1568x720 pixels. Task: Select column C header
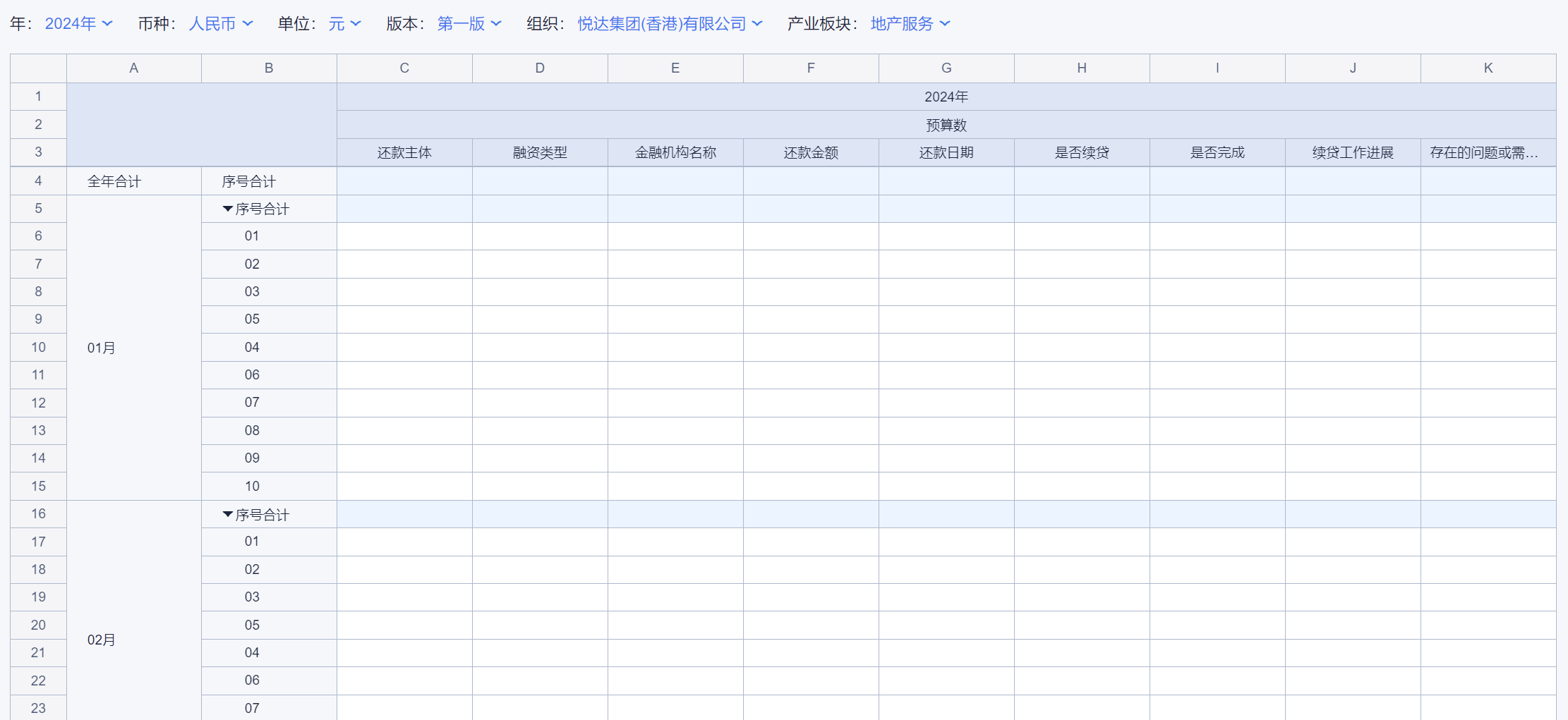(404, 68)
